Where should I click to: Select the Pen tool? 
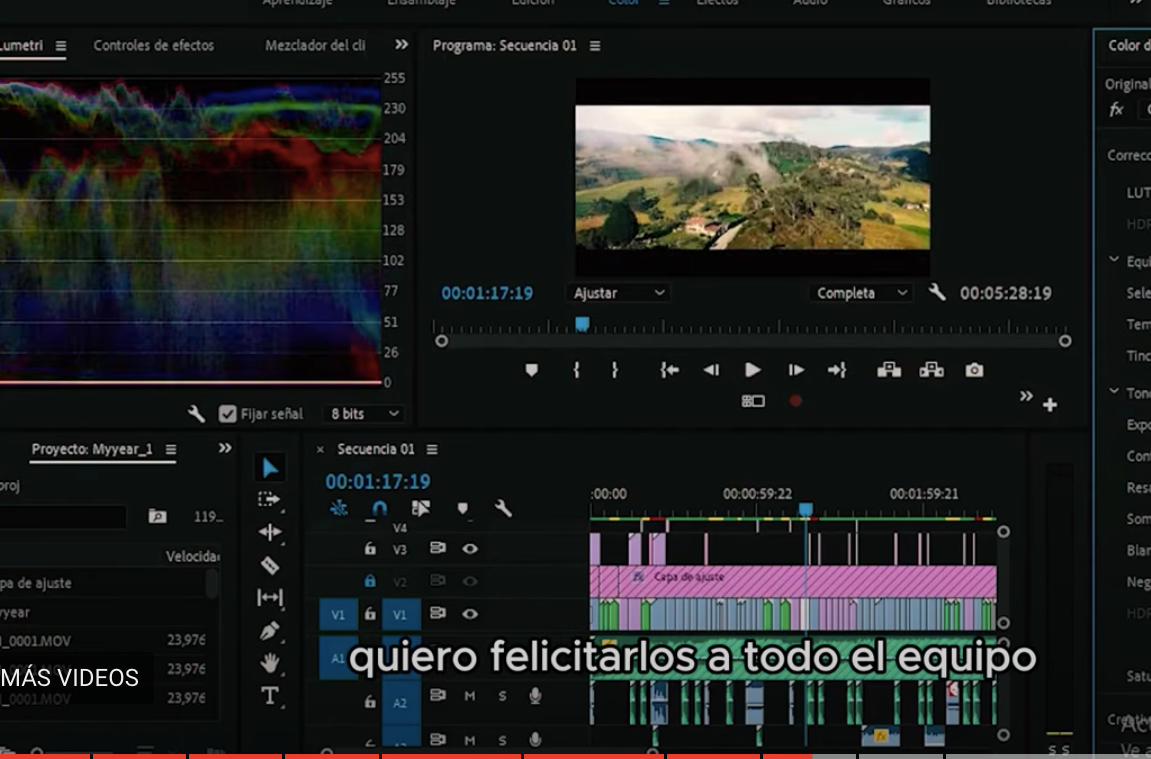click(270, 631)
